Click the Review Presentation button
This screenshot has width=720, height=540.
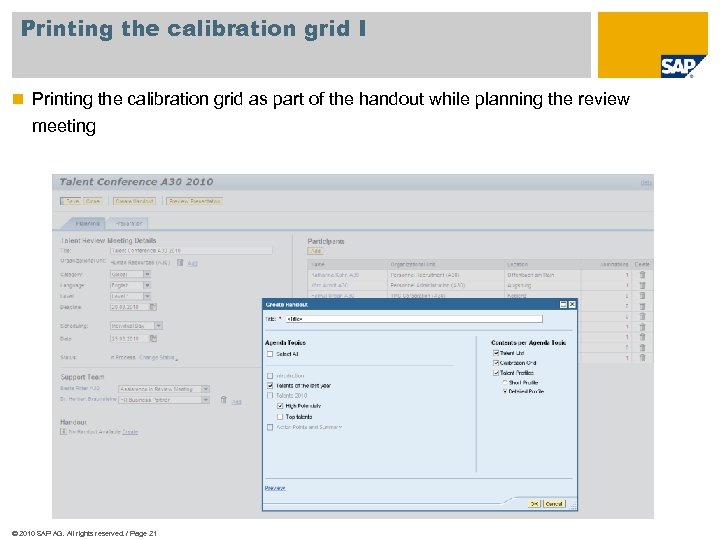(195, 201)
